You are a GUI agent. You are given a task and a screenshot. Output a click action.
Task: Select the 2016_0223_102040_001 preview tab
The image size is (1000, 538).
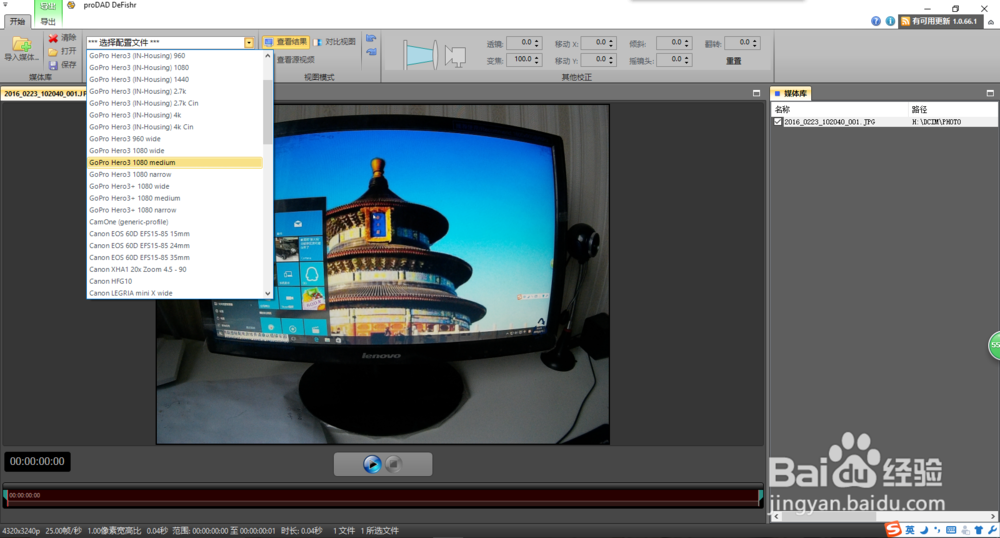(43, 93)
